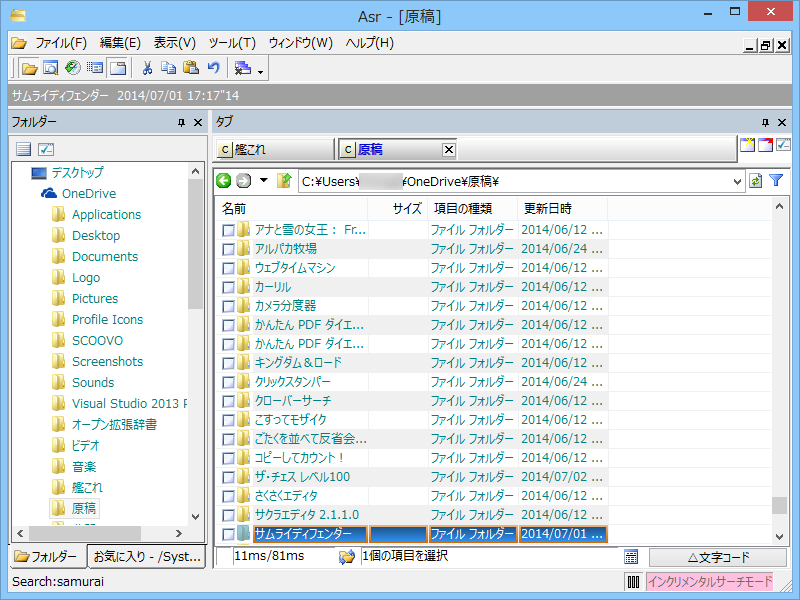Check the box for キングダム＆ロード

(x=229, y=363)
